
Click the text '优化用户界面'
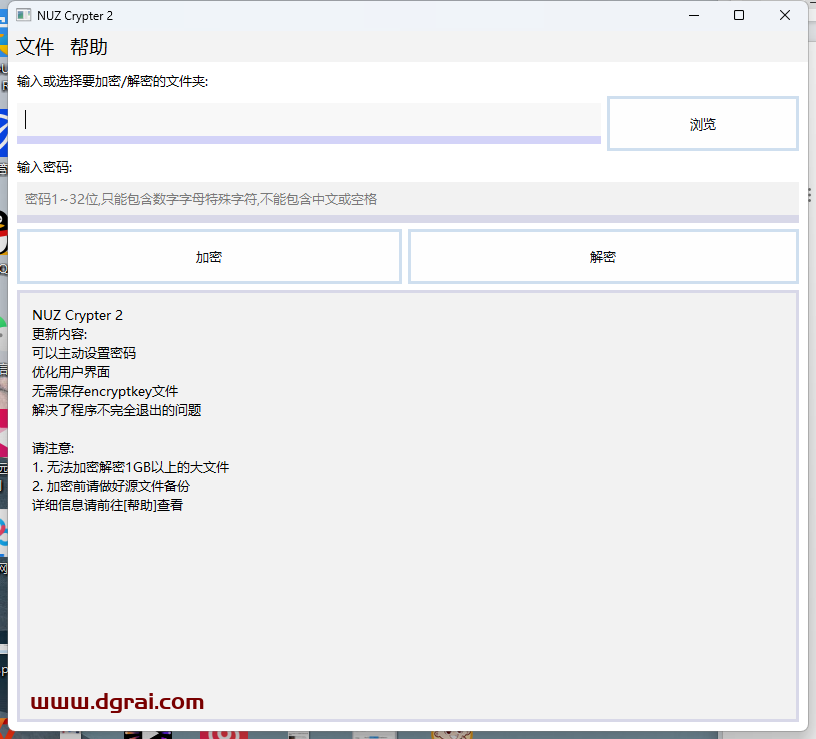pyautogui.click(x=71, y=372)
